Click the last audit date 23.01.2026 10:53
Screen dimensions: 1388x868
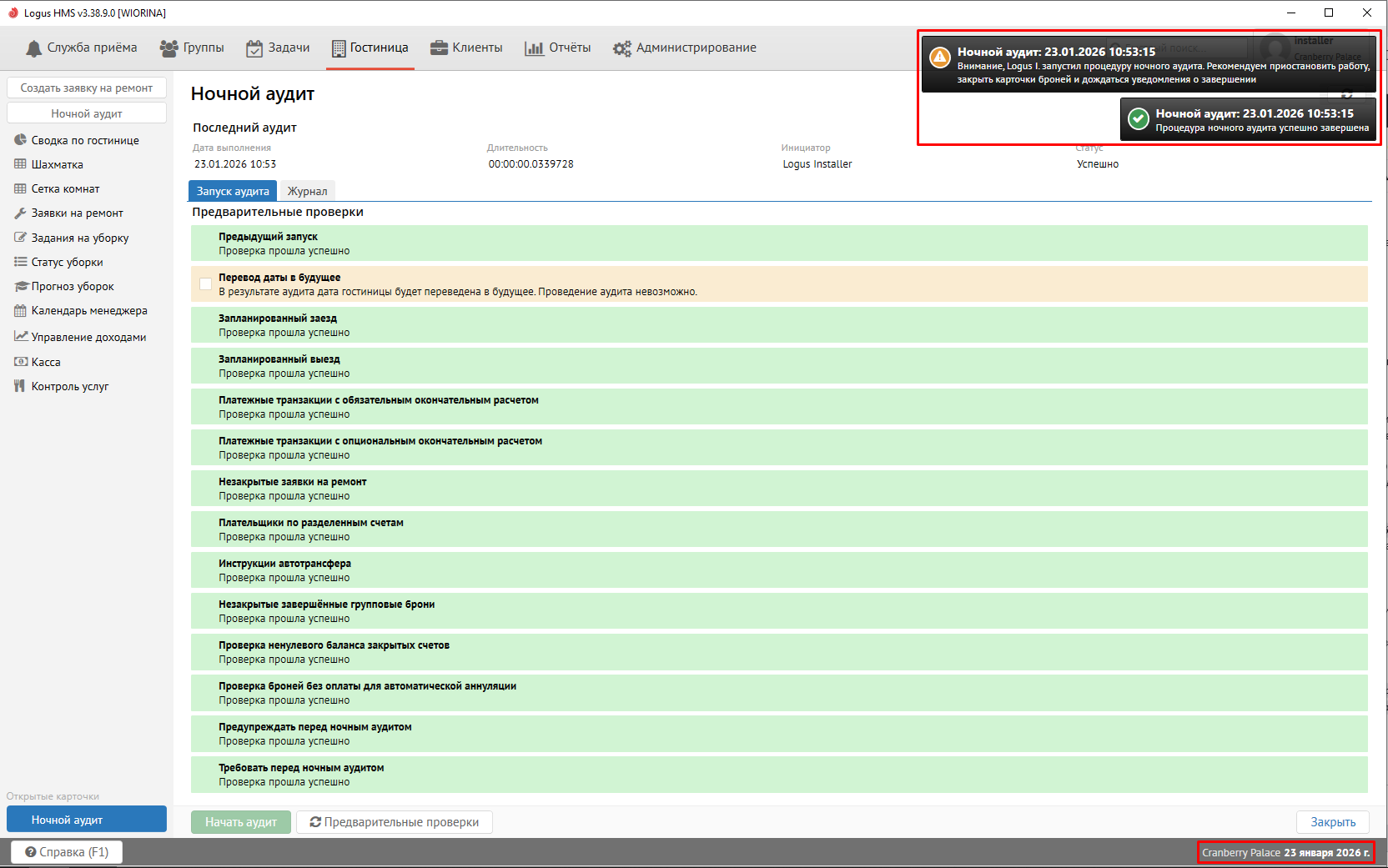click(x=235, y=164)
